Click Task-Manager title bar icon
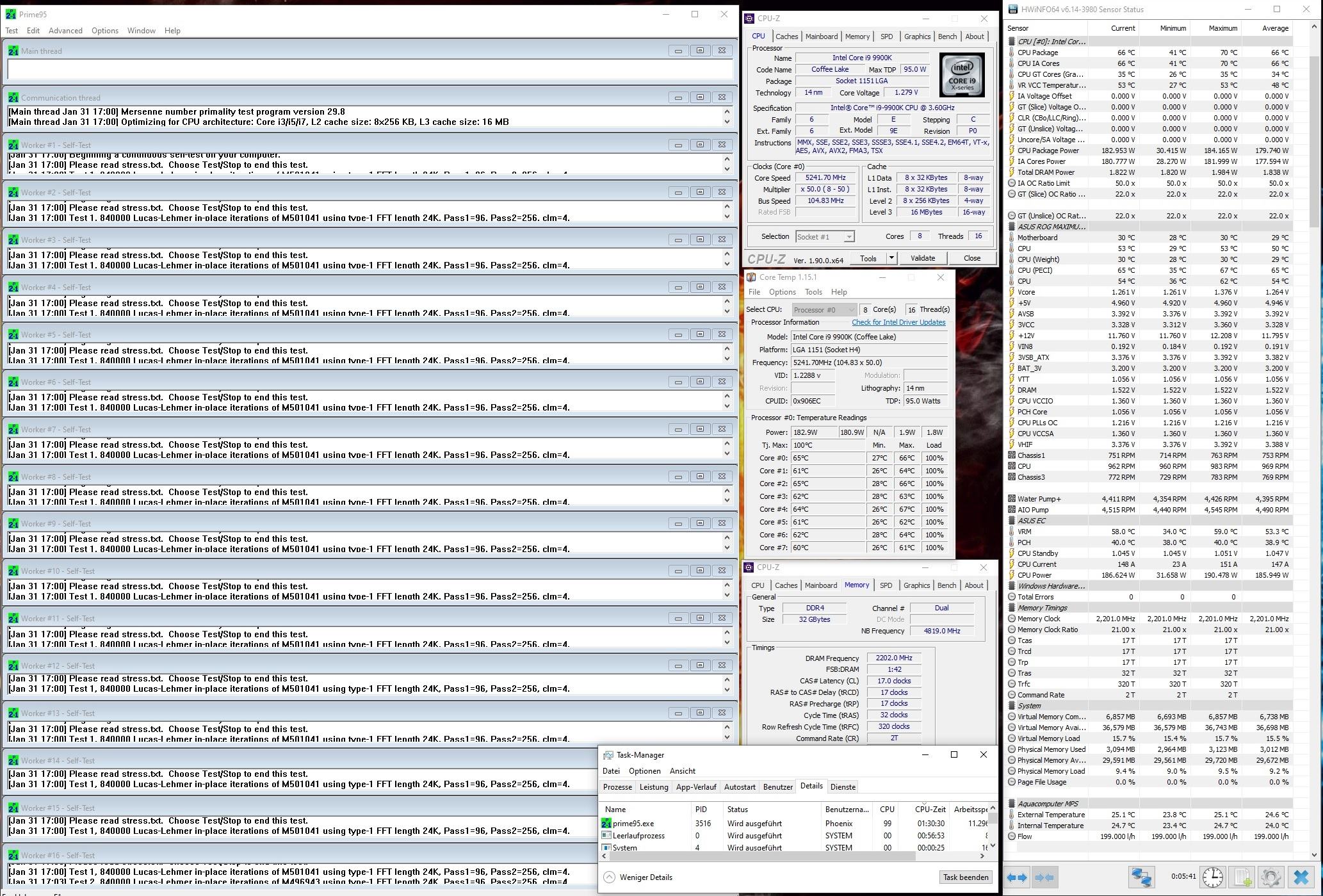Image resolution: width=1323 pixels, height=896 pixels. [x=608, y=755]
